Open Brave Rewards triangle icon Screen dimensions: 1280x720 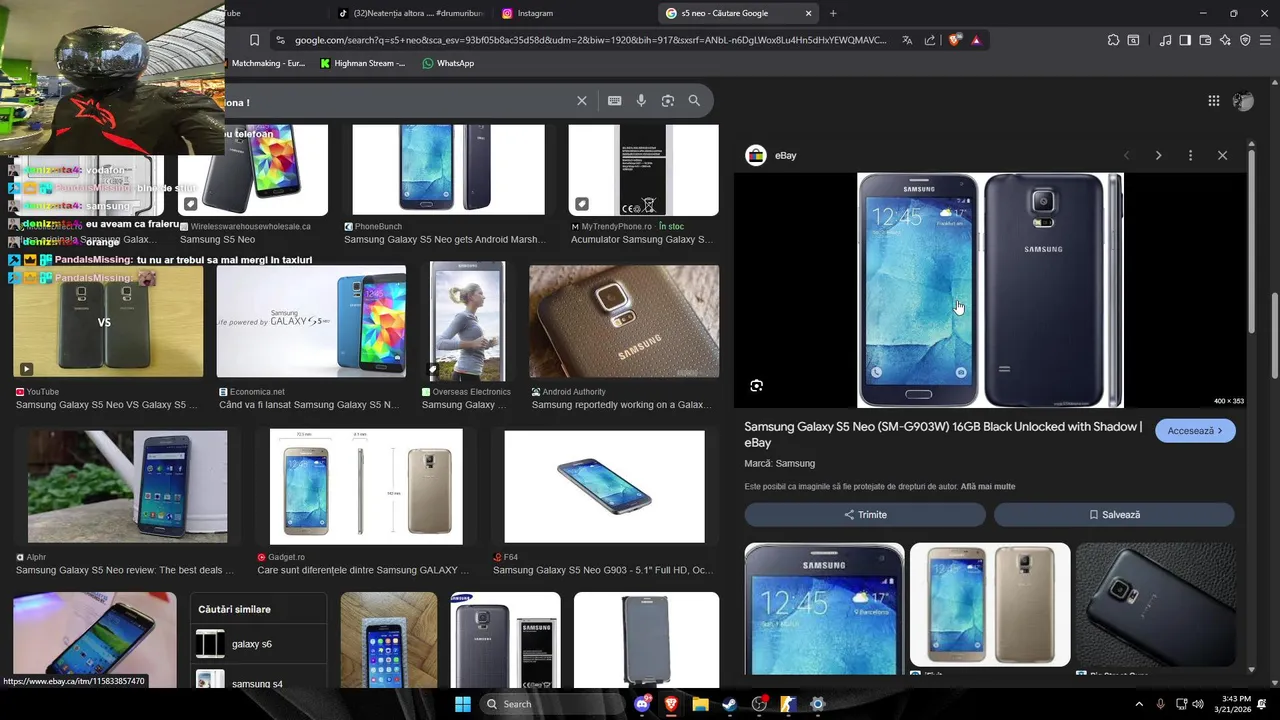pyautogui.click(x=976, y=40)
